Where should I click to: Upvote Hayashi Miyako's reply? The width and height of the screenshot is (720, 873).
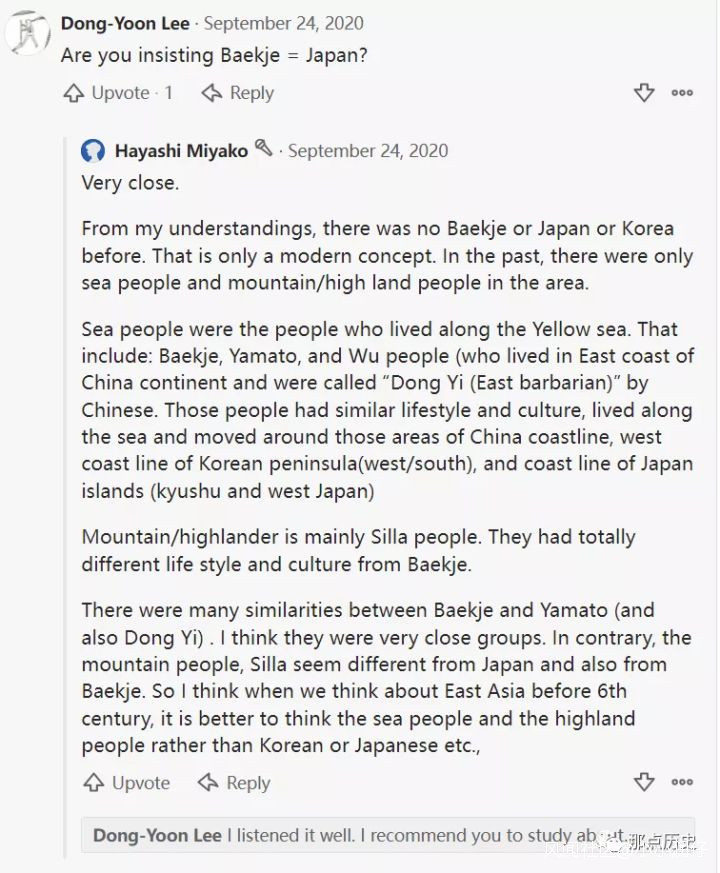pyautogui.click(x=127, y=783)
